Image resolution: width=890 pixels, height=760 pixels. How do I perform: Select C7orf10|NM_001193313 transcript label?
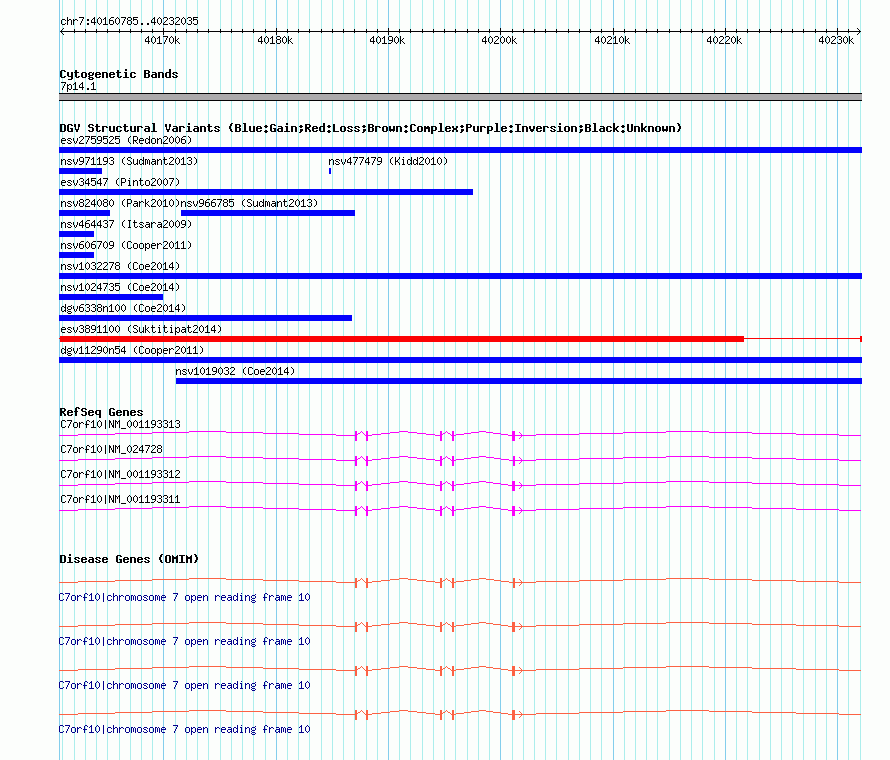pos(120,424)
